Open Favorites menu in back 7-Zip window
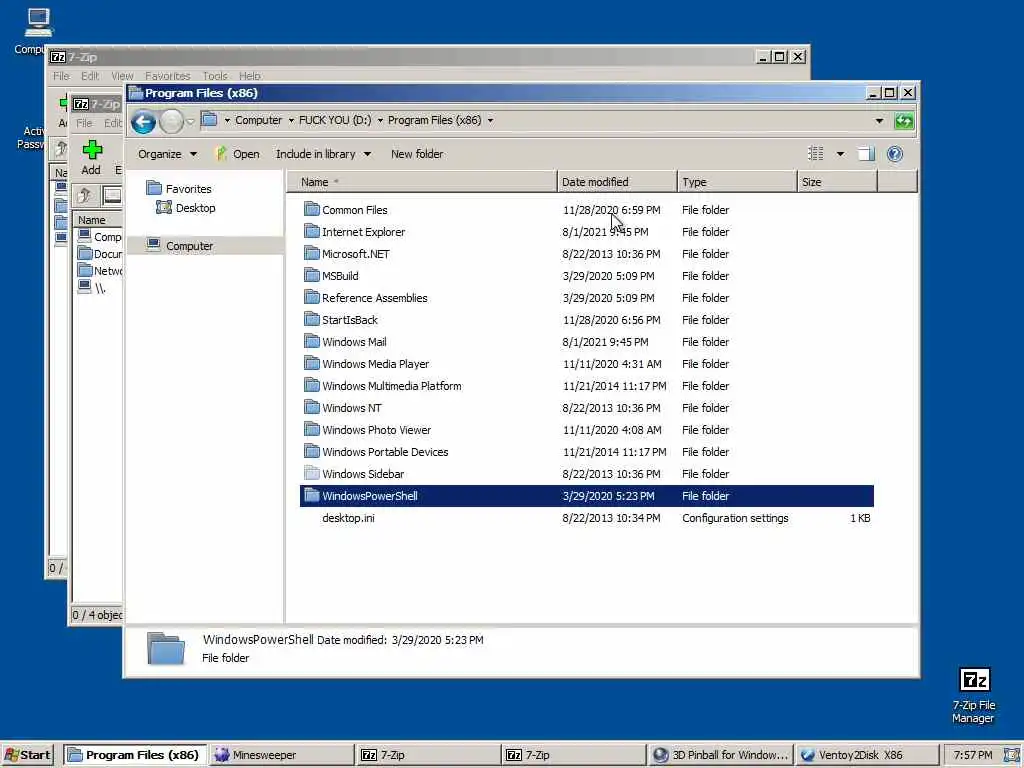The height and width of the screenshot is (768, 1024). pos(167,76)
